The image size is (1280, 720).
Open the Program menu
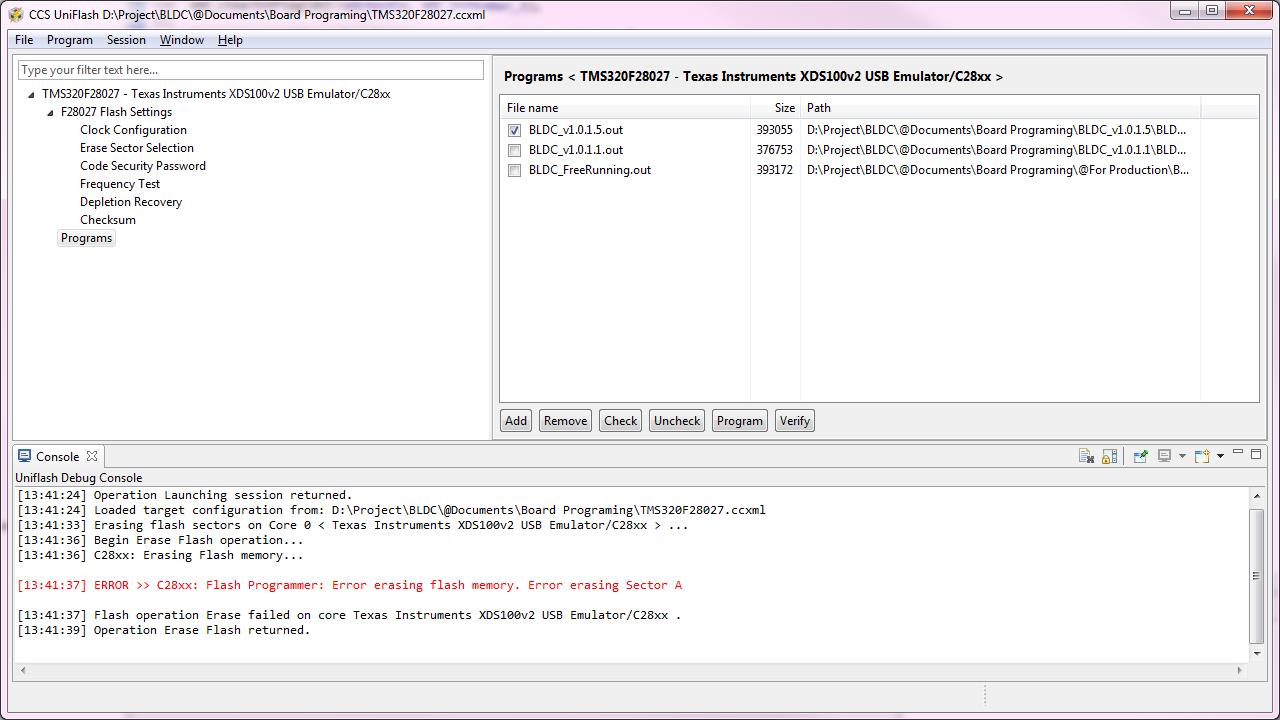[70, 40]
